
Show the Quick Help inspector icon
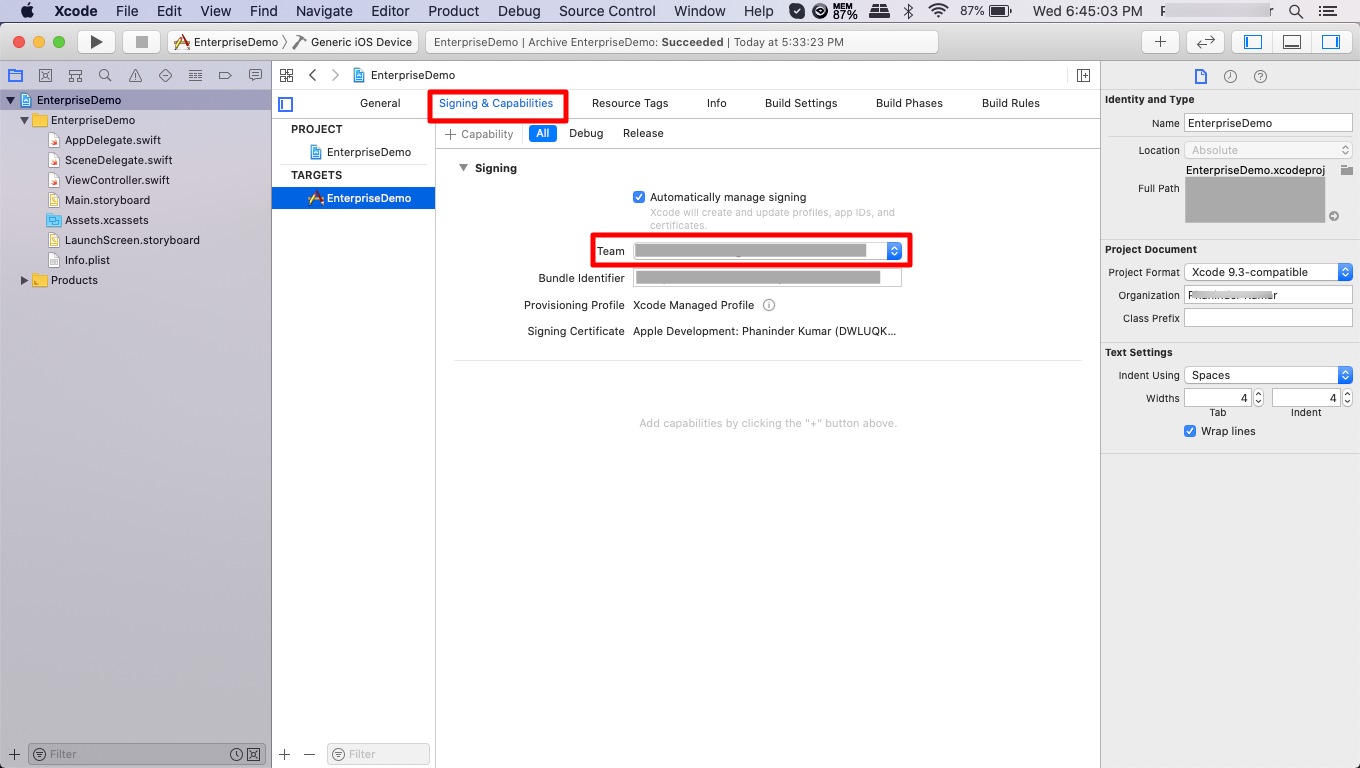click(x=1260, y=76)
